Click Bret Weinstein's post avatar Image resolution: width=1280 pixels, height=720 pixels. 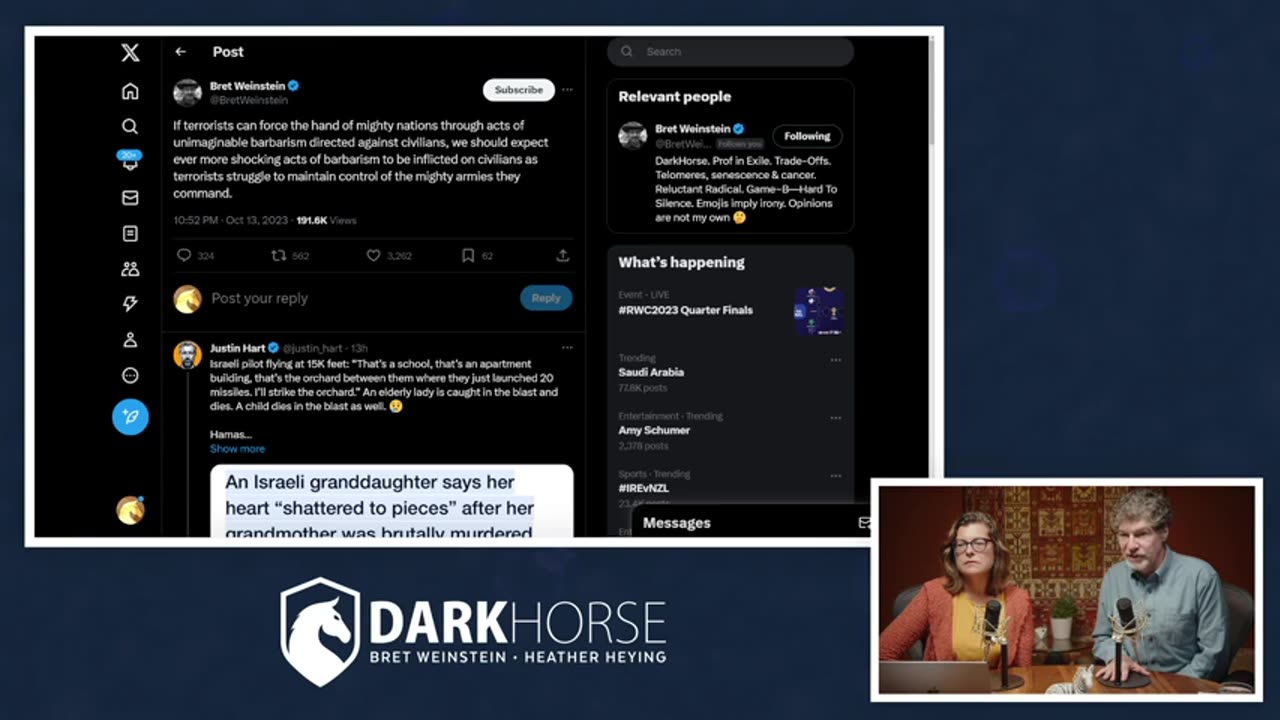coord(187,93)
